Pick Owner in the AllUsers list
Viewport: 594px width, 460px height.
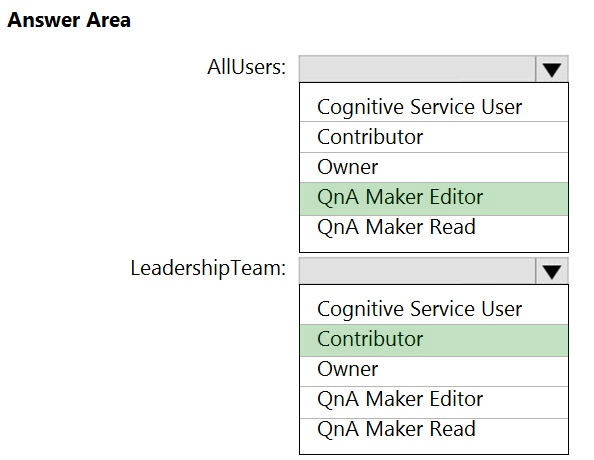(434, 167)
